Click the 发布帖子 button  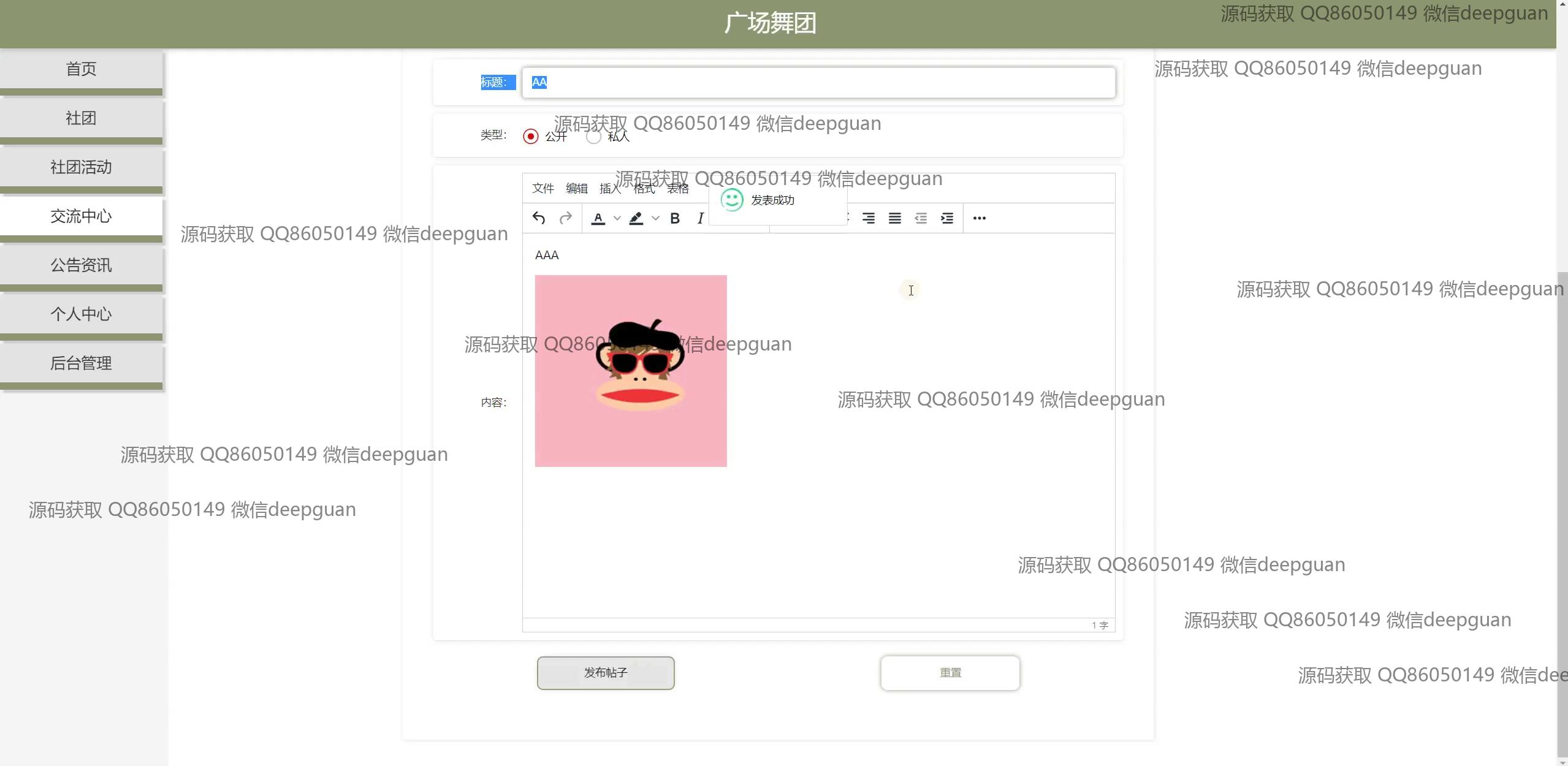(x=606, y=673)
